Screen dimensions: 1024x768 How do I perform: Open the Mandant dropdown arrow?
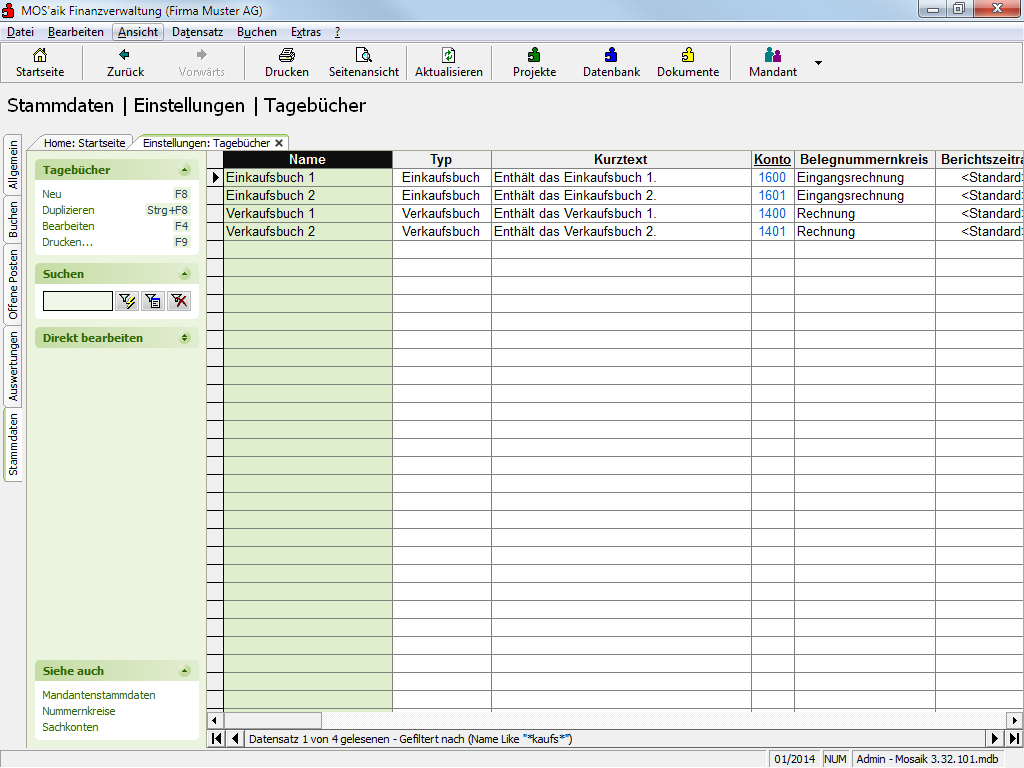[818, 62]
